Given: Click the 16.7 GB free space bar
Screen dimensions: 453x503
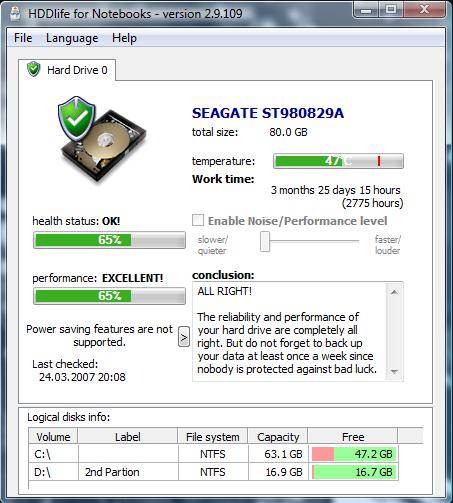Looking at the screenshot, I should pyautogui.click(x=354, y=472).
